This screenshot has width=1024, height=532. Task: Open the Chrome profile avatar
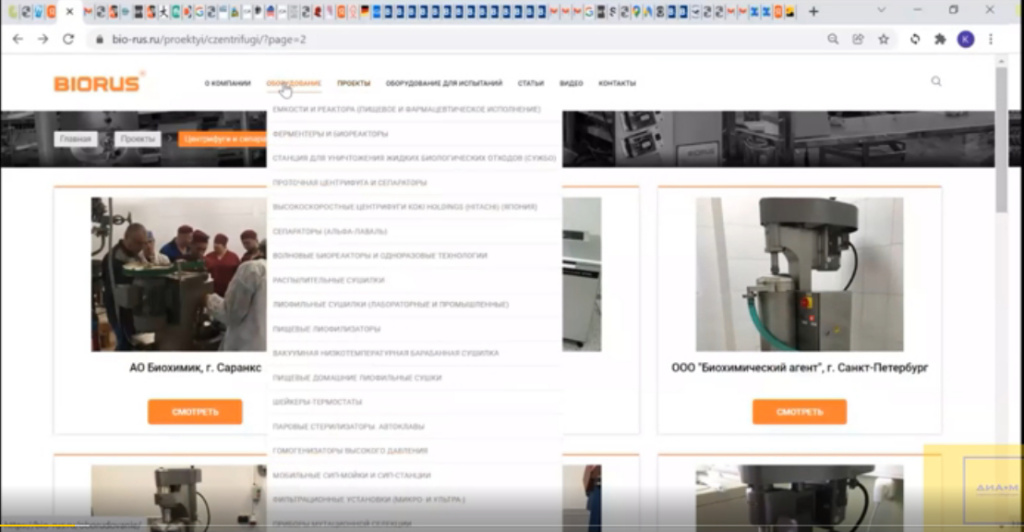pyautogui.click(x=965, y=39)
